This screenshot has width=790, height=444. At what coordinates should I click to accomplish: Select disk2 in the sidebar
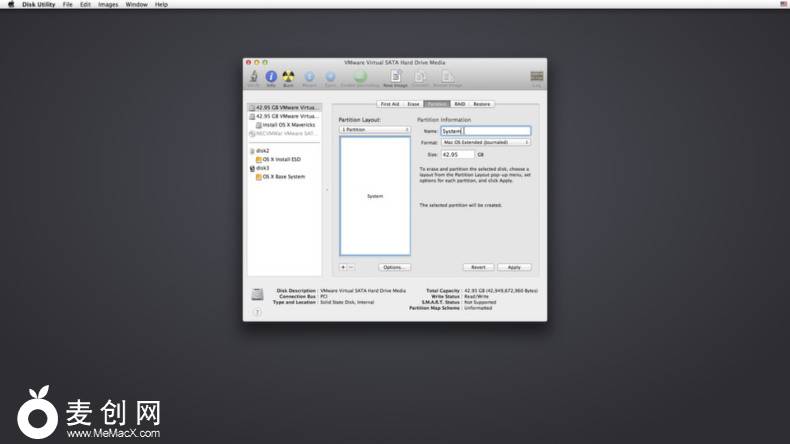tap(262, 150)
